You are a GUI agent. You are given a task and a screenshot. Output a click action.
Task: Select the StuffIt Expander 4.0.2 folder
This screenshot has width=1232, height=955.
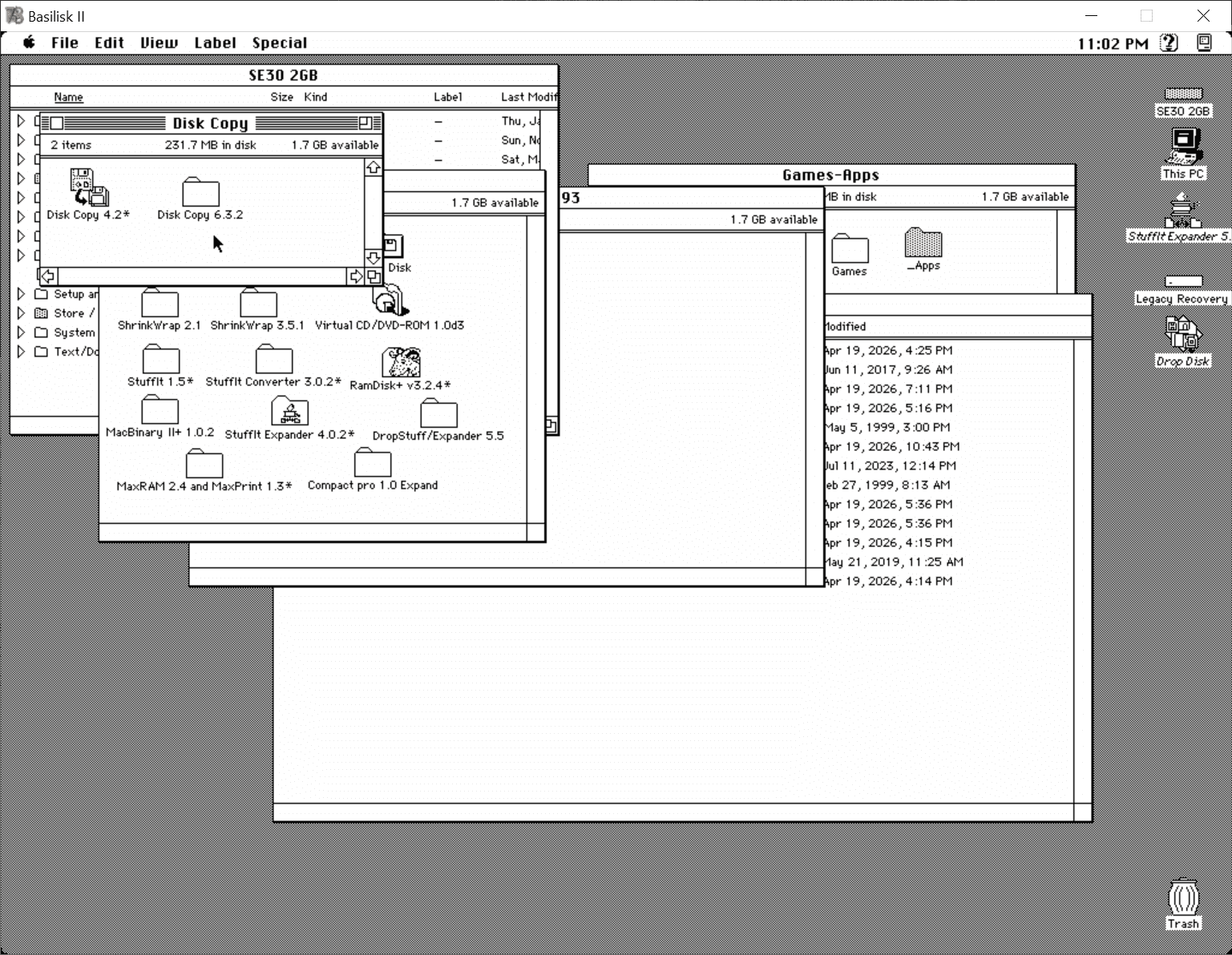(x=289, y=411)
